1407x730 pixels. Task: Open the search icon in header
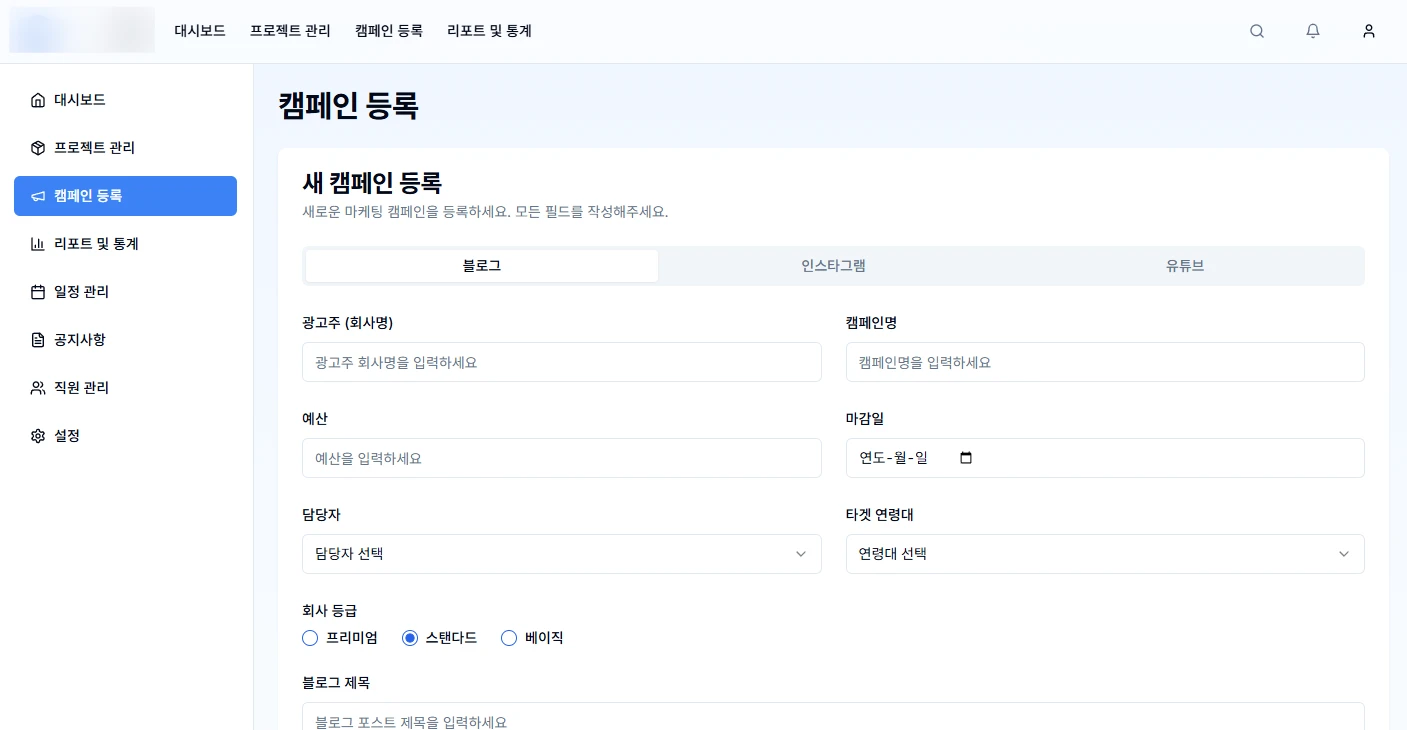click(x=1257, y=31)
